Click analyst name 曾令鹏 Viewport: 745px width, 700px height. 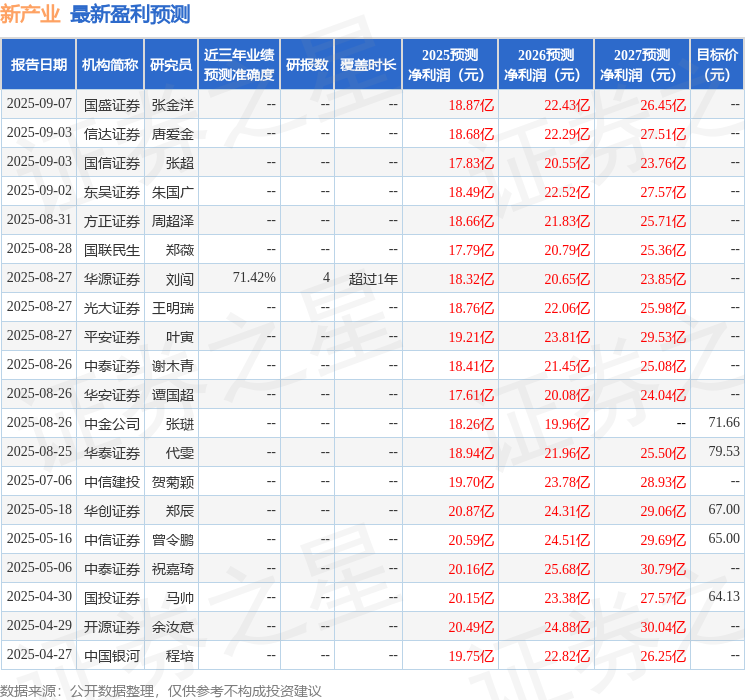tap(173, 540)
